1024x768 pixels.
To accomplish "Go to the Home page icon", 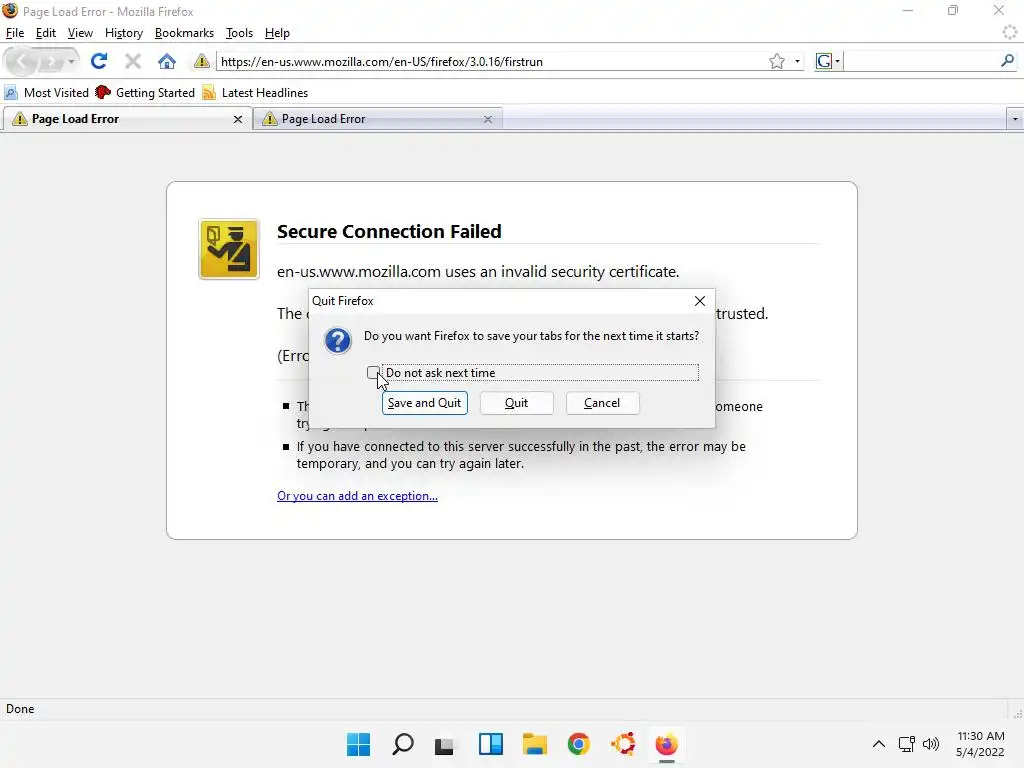I will (x=167, y=61).
